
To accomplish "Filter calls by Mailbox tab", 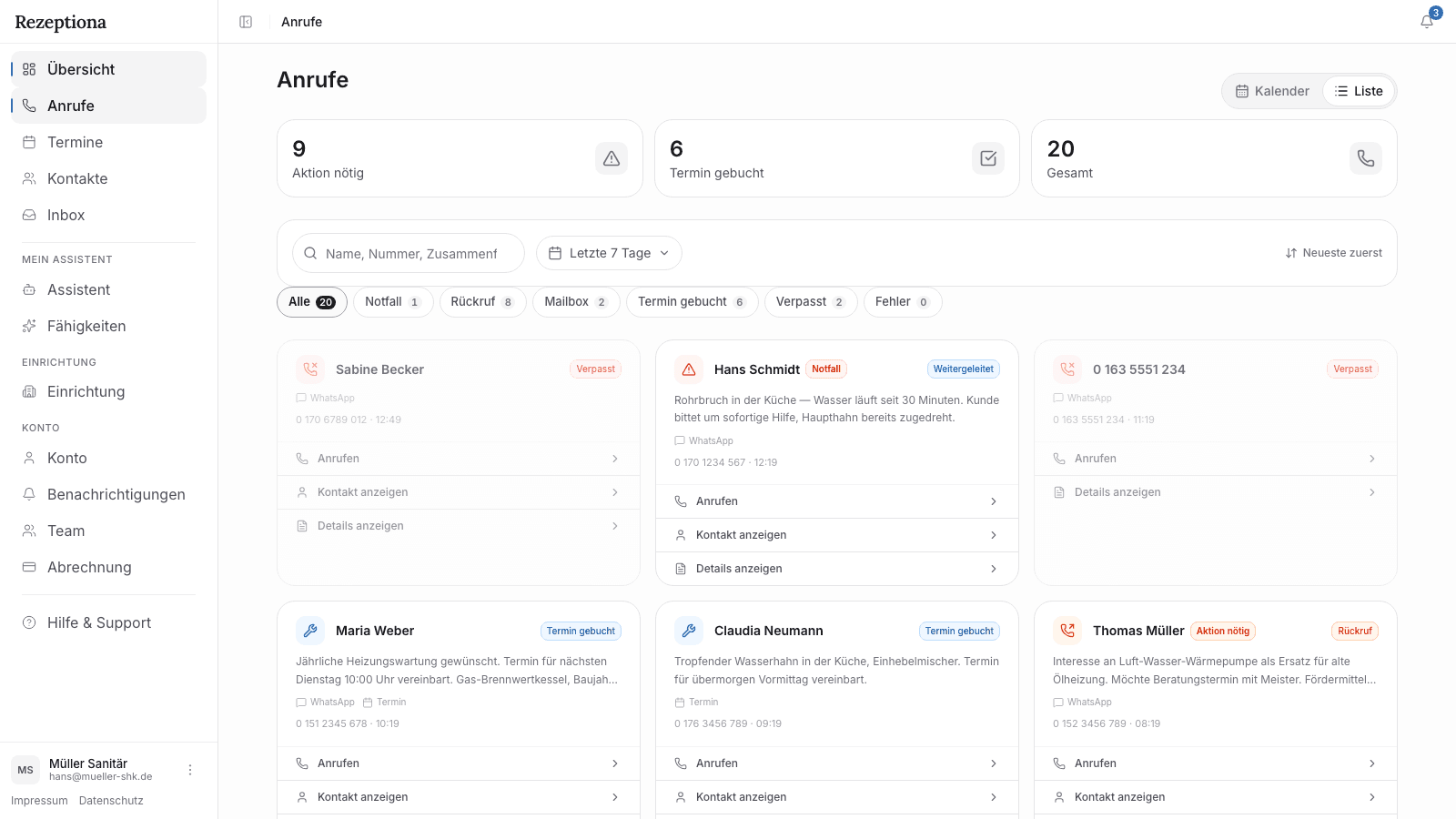I will coord(576,302).
